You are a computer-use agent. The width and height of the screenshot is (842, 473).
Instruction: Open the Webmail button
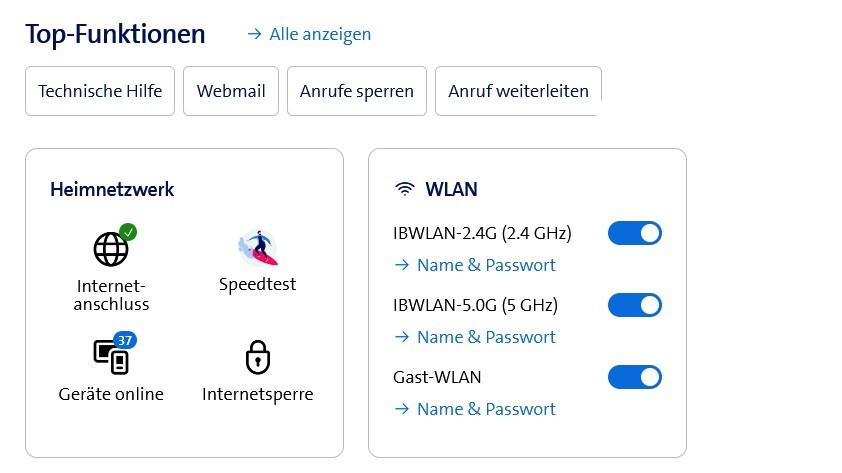tap(231, 91)
